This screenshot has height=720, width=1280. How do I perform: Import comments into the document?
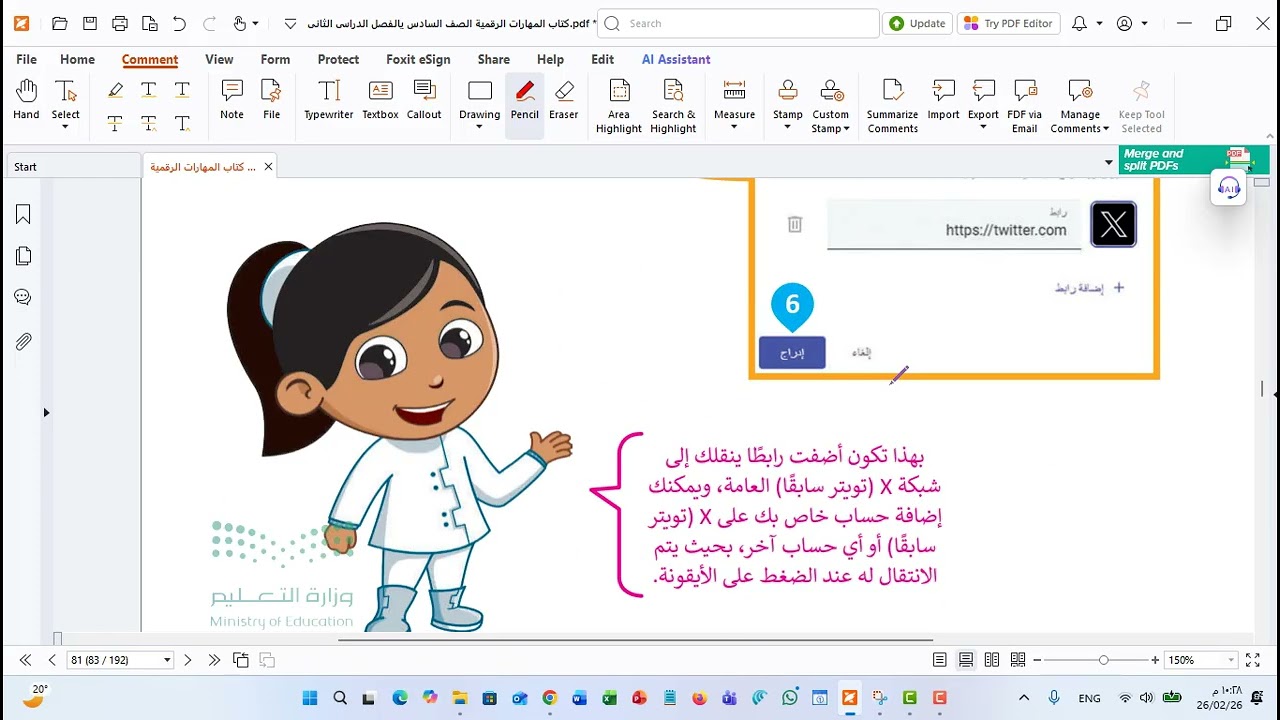tap(943, 101)
